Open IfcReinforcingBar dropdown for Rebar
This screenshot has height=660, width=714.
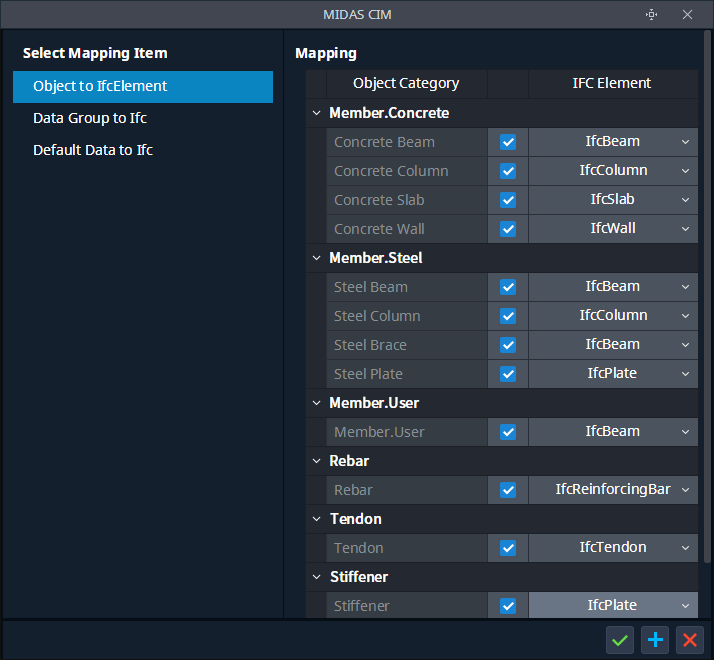613,490
